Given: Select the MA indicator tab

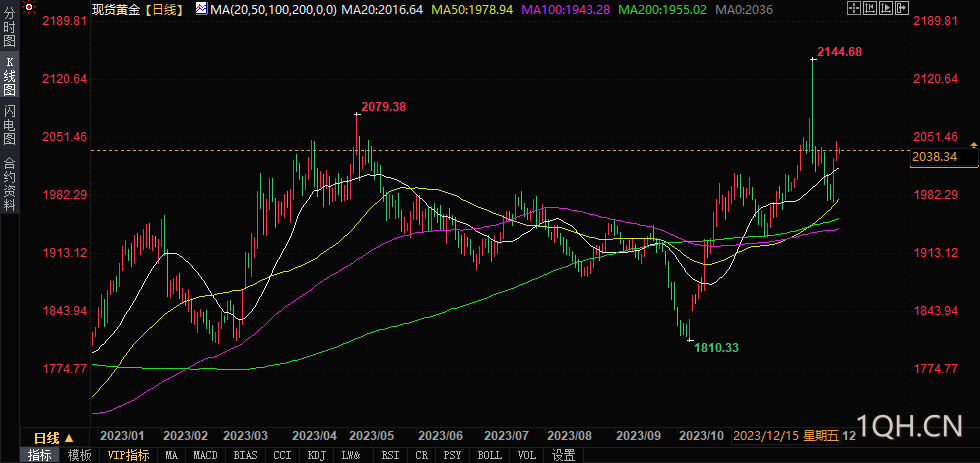Looking at the screenshot, I should pyautogui.click(x=171, y=456).
